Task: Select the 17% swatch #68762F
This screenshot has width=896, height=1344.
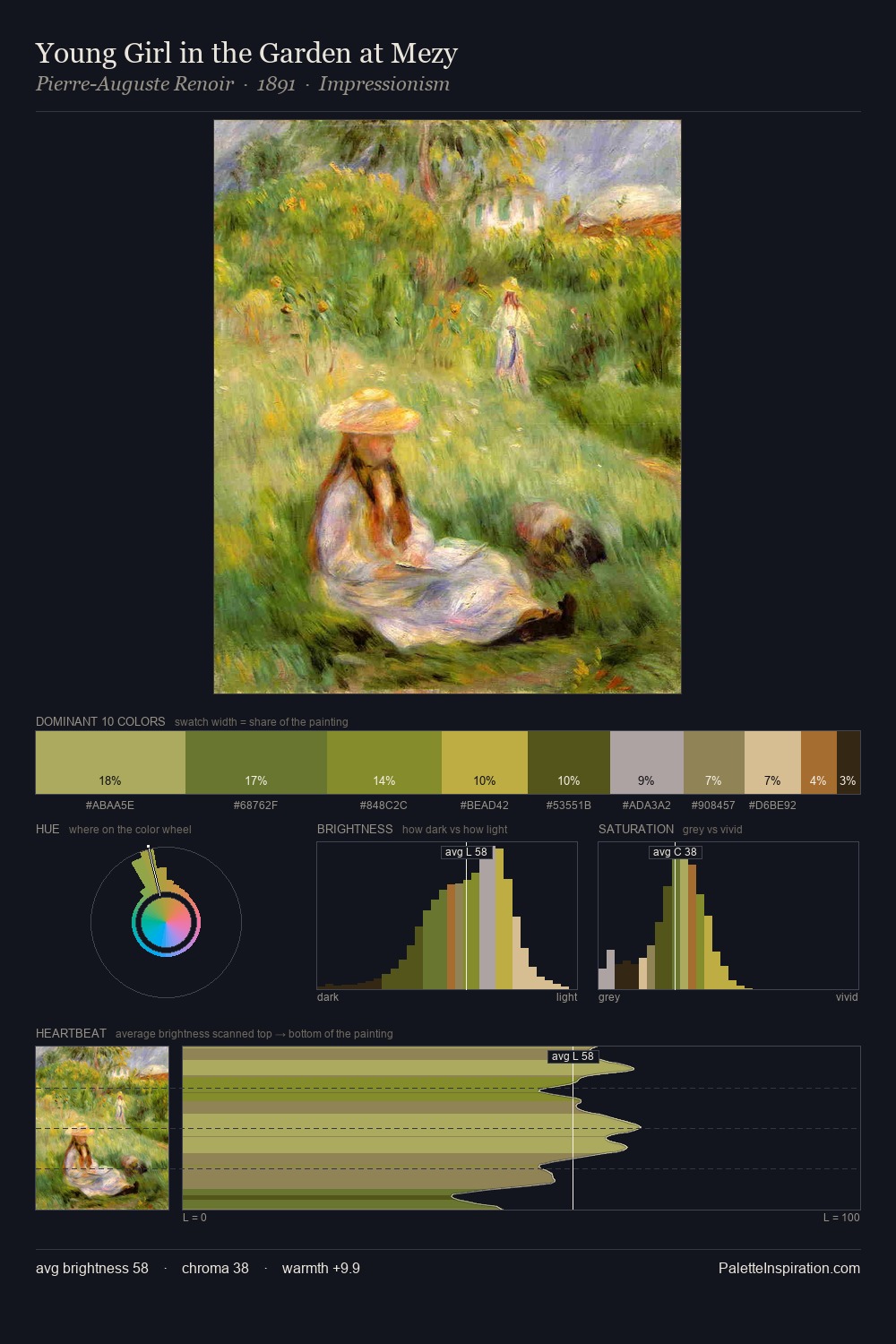Action: click(256, 762)
